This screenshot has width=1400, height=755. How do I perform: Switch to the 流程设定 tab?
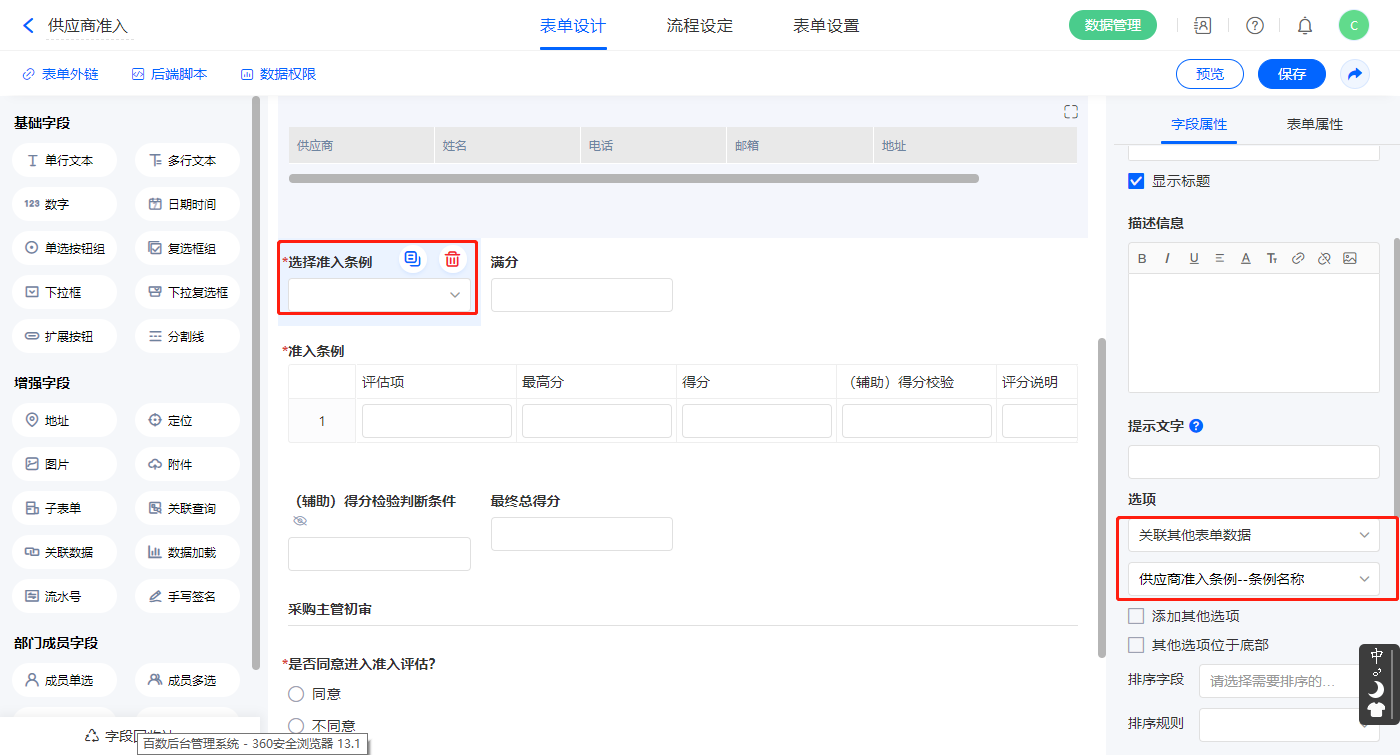pyautogui.click(x=700, y=26)
